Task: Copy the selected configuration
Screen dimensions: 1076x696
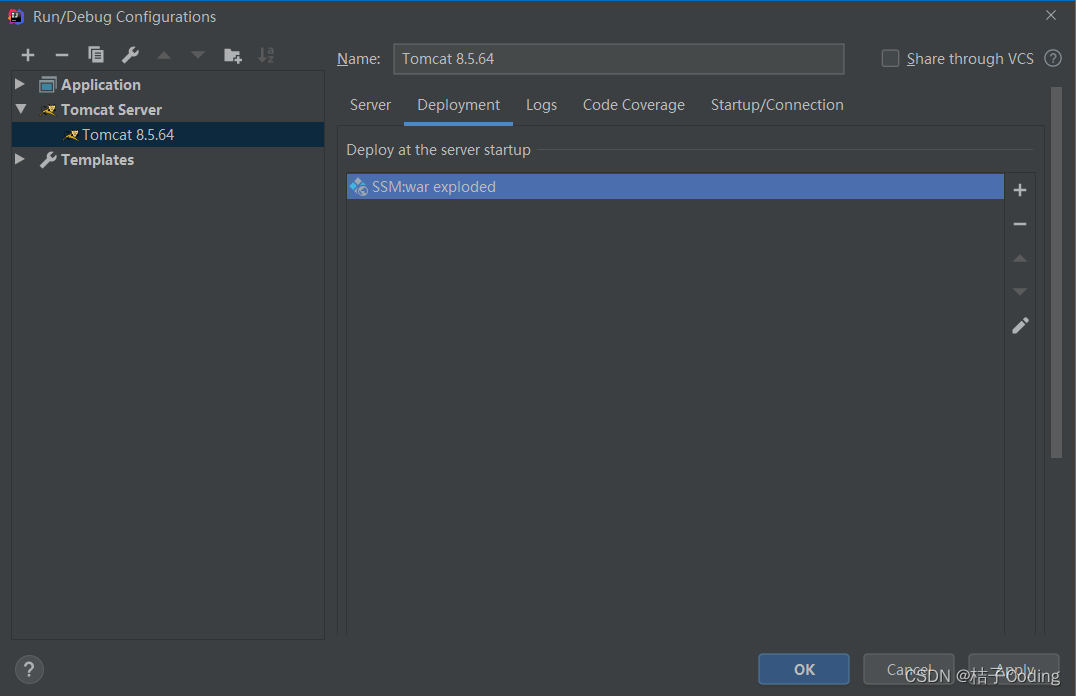Action: click(x=96, y=55)
